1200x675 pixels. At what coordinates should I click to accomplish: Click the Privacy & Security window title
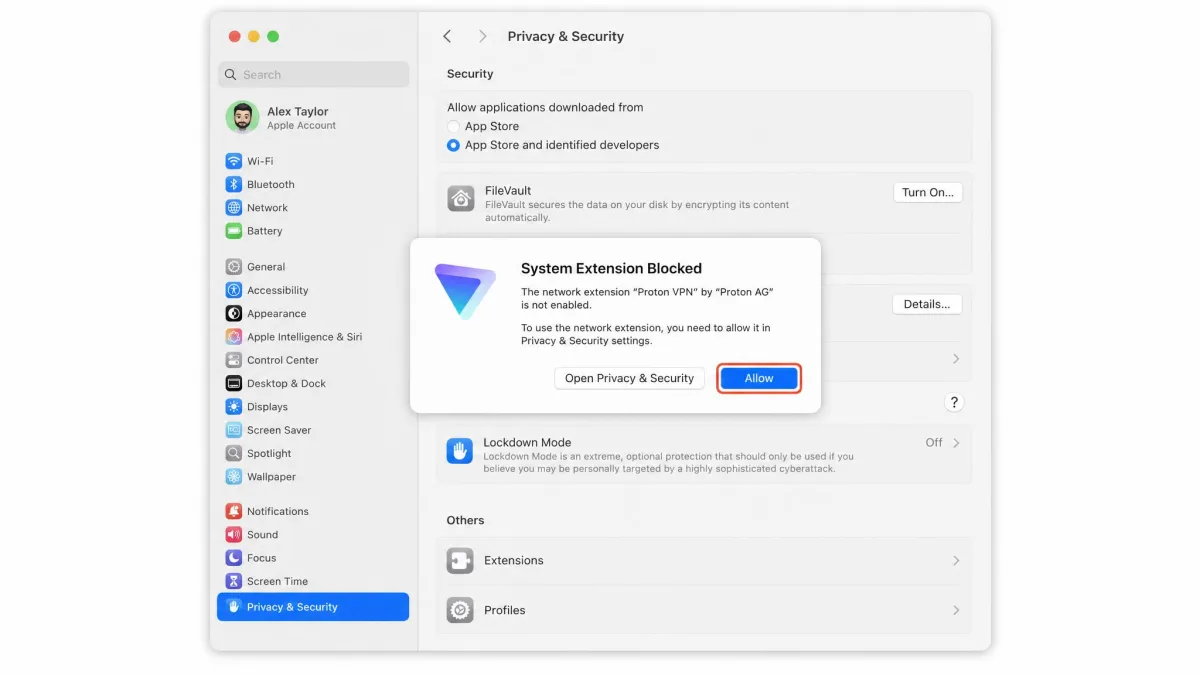[565, 36]
